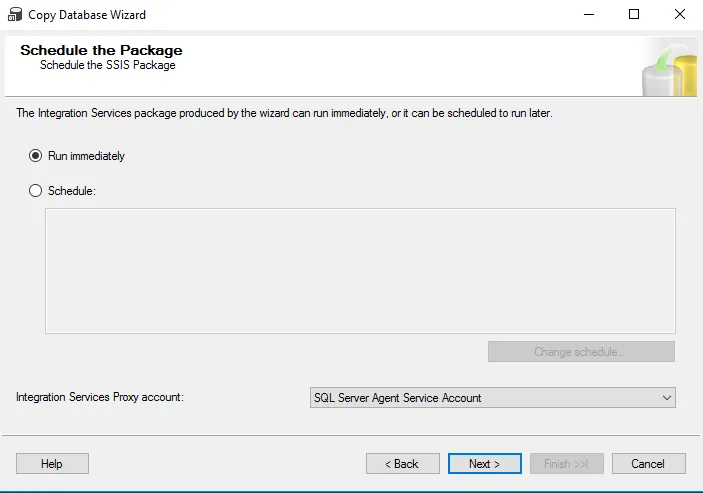Image resolution: width=703 pixels, height=493 pixels.
Task: Select the Run immediately radio button
Action: tap(37, 156)
